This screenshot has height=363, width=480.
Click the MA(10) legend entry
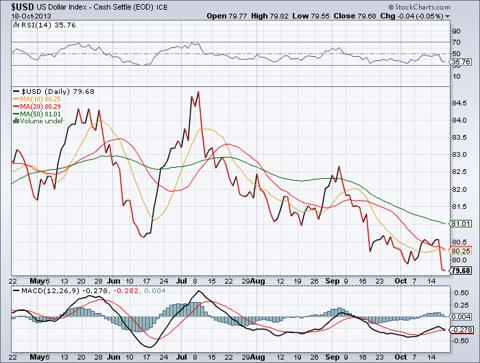click(x=37, y=99)
